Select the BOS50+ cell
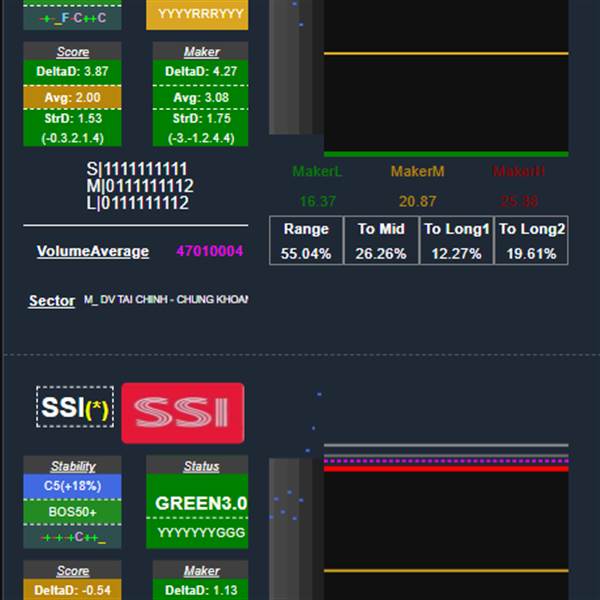The height and width of the screenshot is (600, 600). (73, 512)
